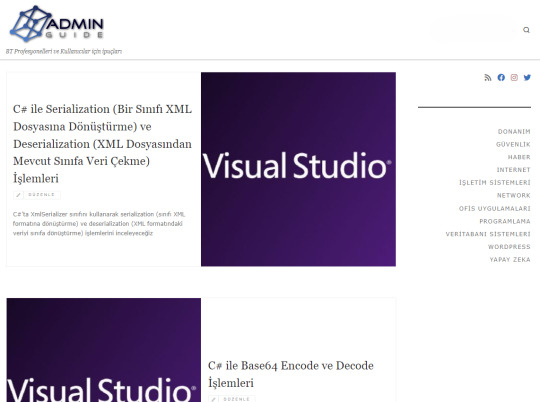Visit the Instagram profile icon
Screen dimensions: 540x402
pos(514,78)
